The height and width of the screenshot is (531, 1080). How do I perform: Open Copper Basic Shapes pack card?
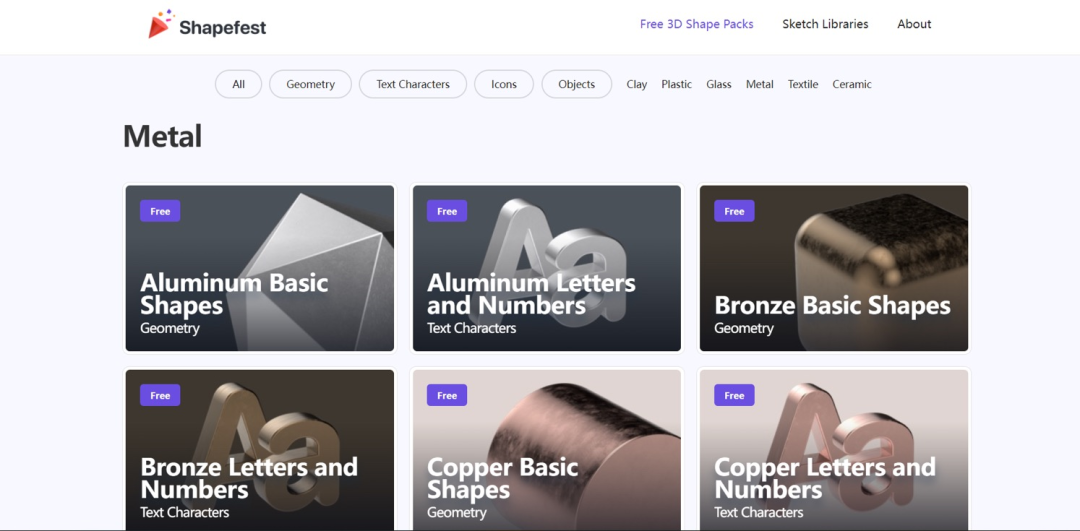547,450
